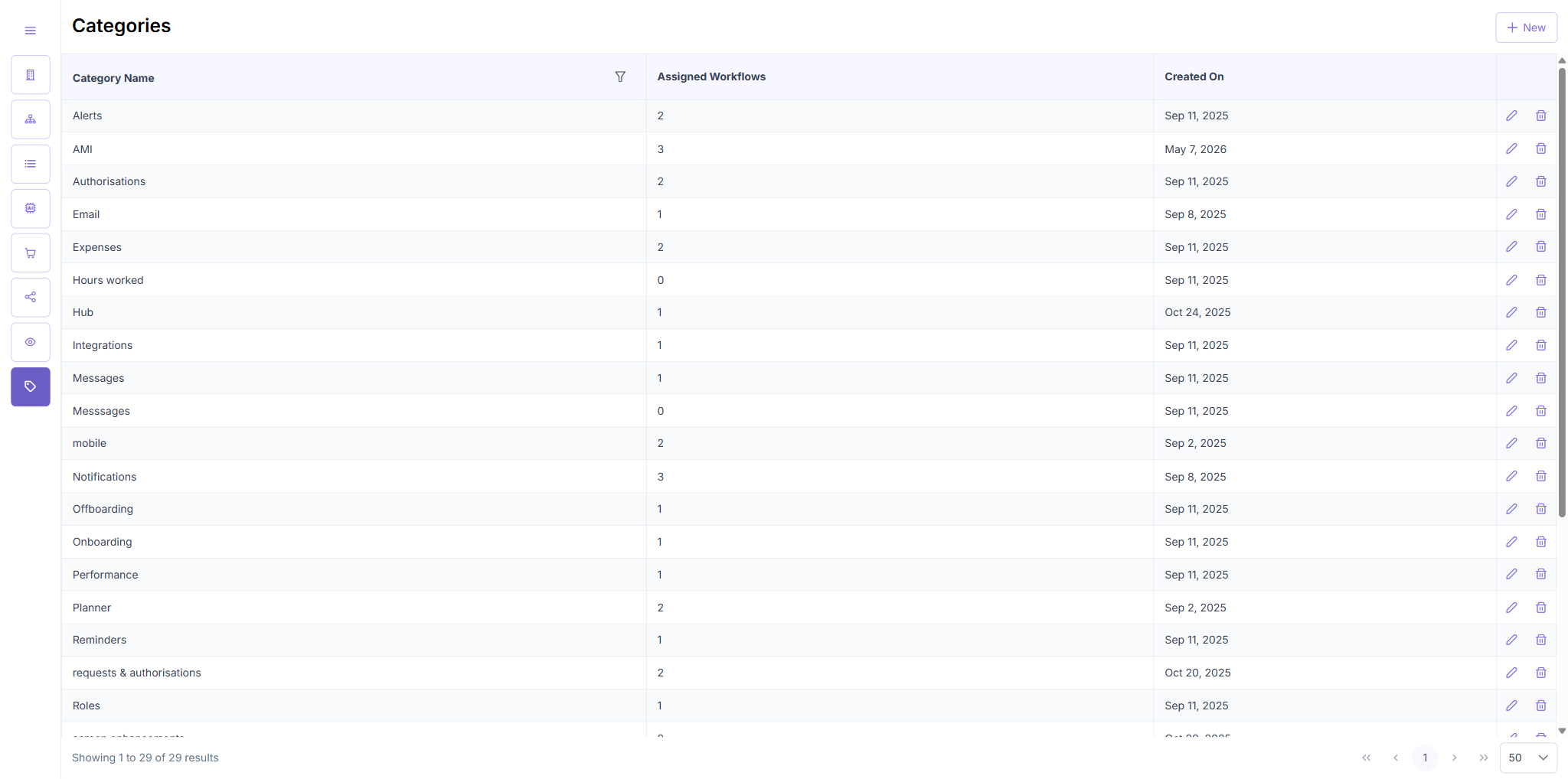Edit the Offboarding category
Viewport: 1568px width, 779px height.
(1511, 509)
